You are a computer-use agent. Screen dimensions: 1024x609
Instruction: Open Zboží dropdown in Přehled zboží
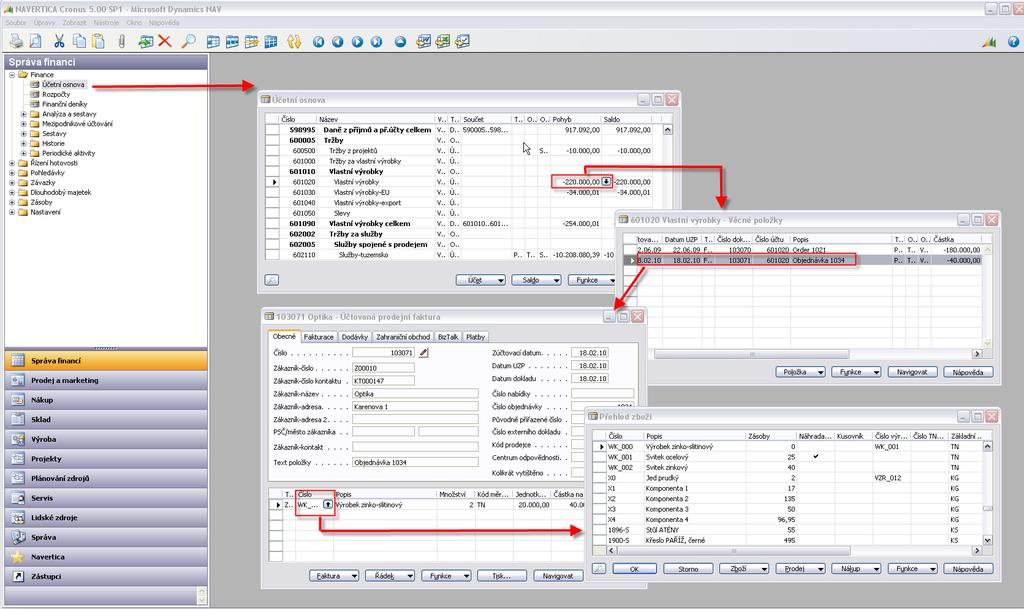point(744,569)
